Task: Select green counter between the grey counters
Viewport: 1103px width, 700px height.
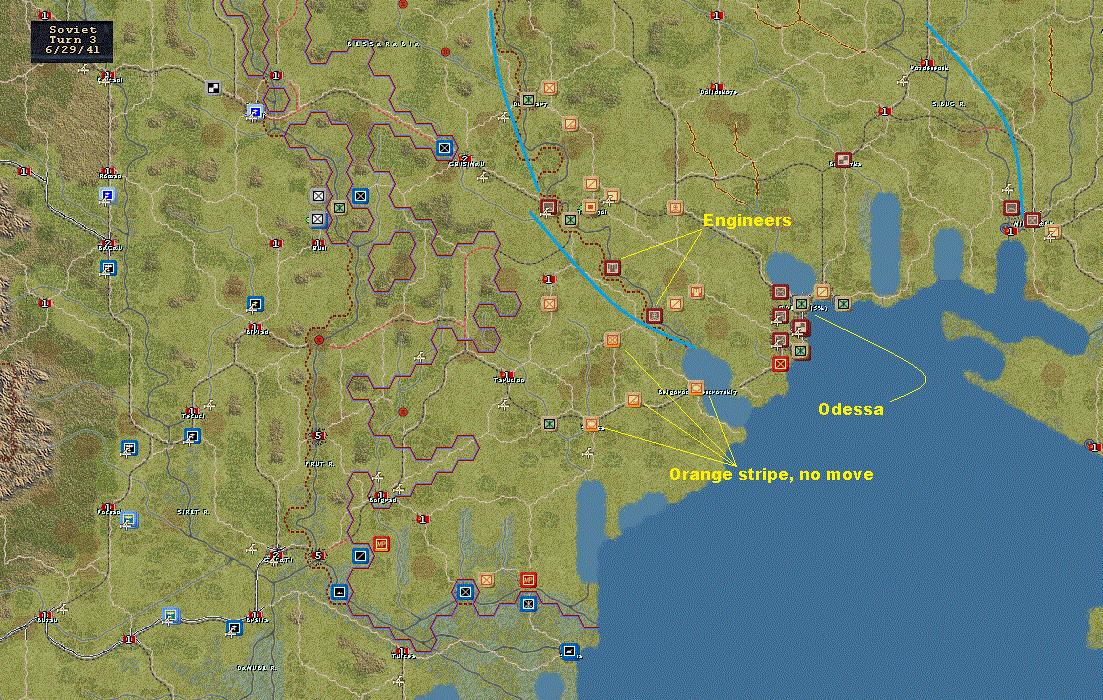Action: [339, 208]
